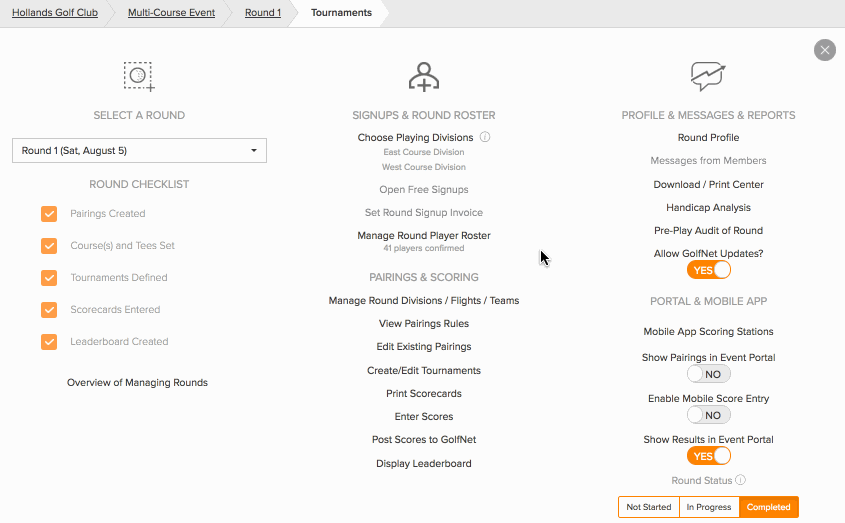This screenshot has width=845, height=523.
Task: Open the Round 1 (Sat, August 5) dropdown
Action: (x=139, y=150)
